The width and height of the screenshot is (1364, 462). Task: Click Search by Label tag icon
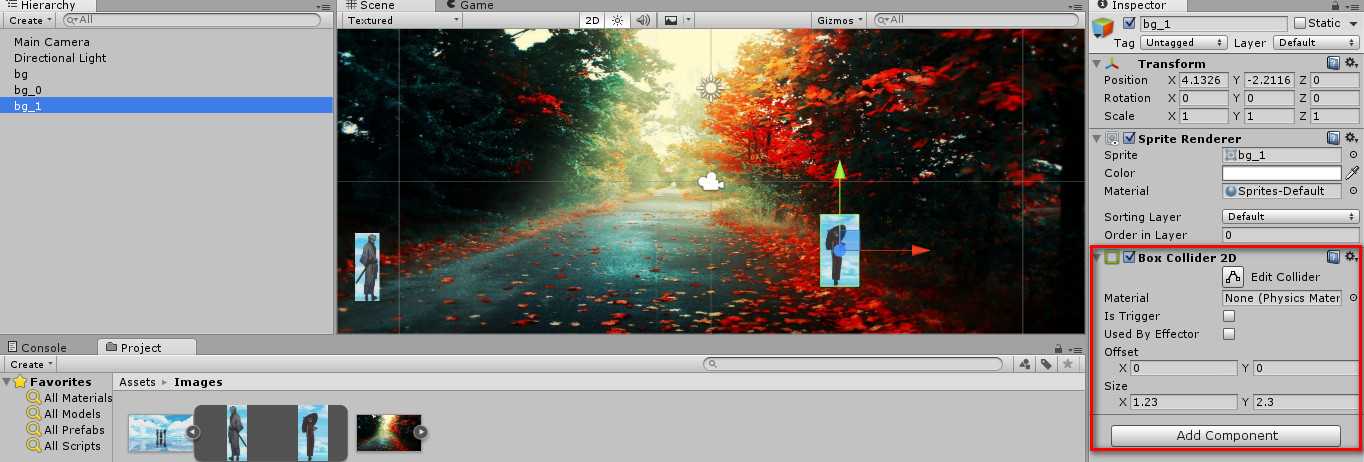coord(1046,364)
